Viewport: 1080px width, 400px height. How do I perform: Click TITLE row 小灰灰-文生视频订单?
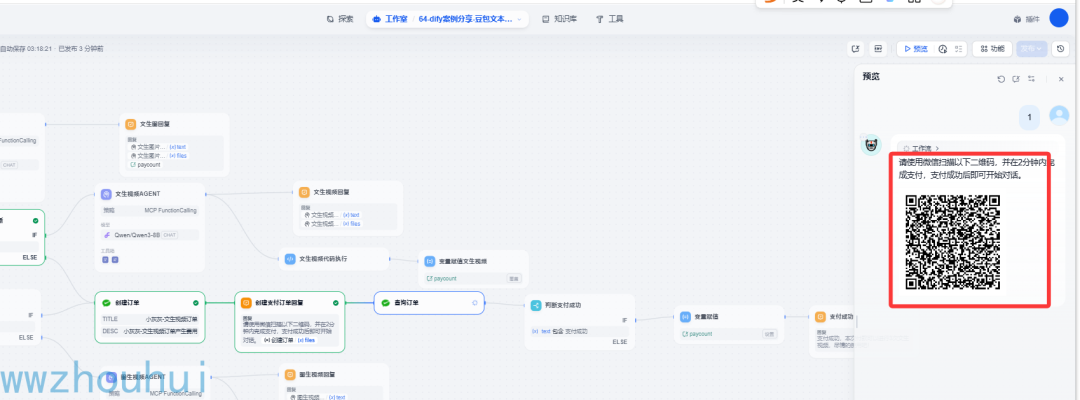(x=149, y=319)
